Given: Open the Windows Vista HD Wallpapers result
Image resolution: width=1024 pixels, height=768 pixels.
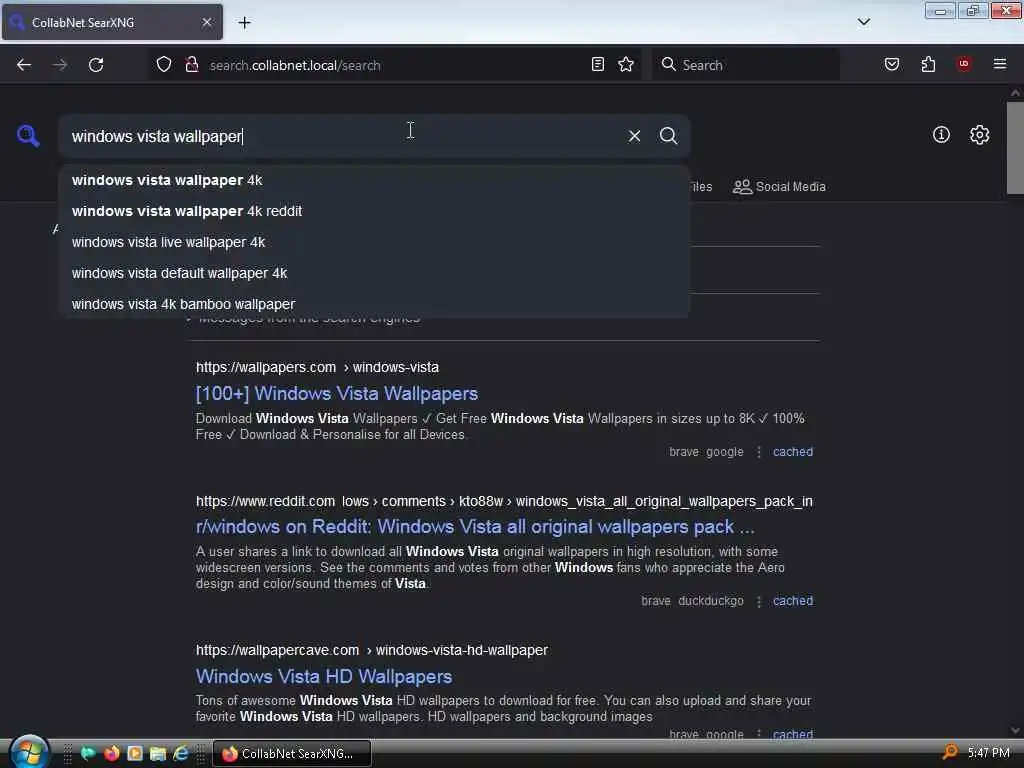Looking at the screenshot, I should click(324, 677).
